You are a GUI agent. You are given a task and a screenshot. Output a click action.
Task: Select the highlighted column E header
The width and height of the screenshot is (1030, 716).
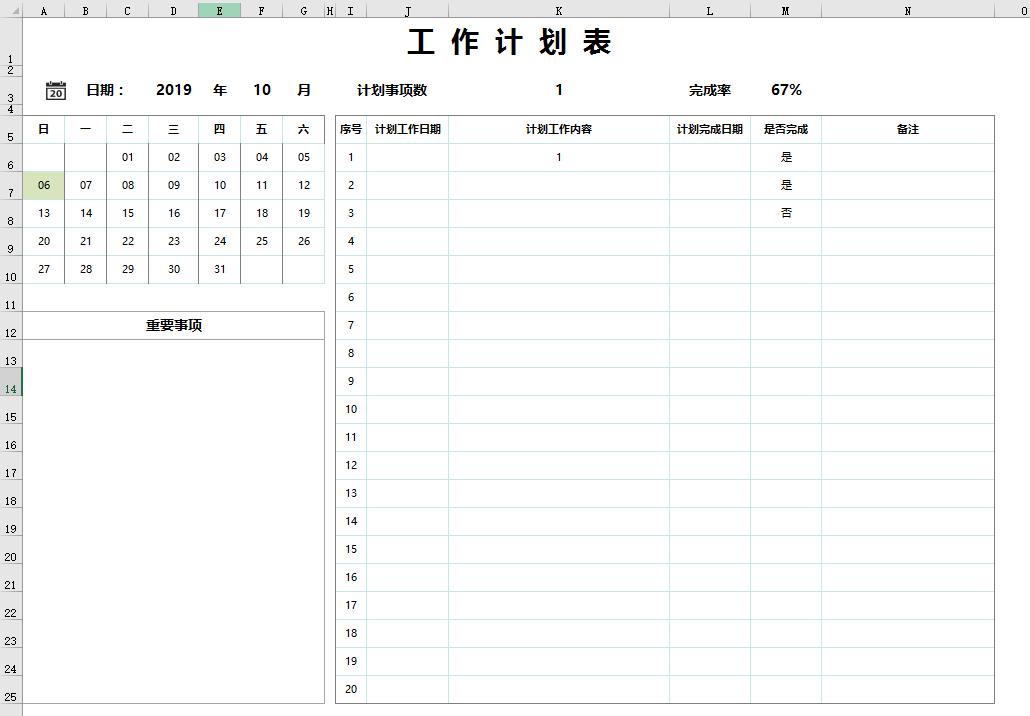point(219,10)
